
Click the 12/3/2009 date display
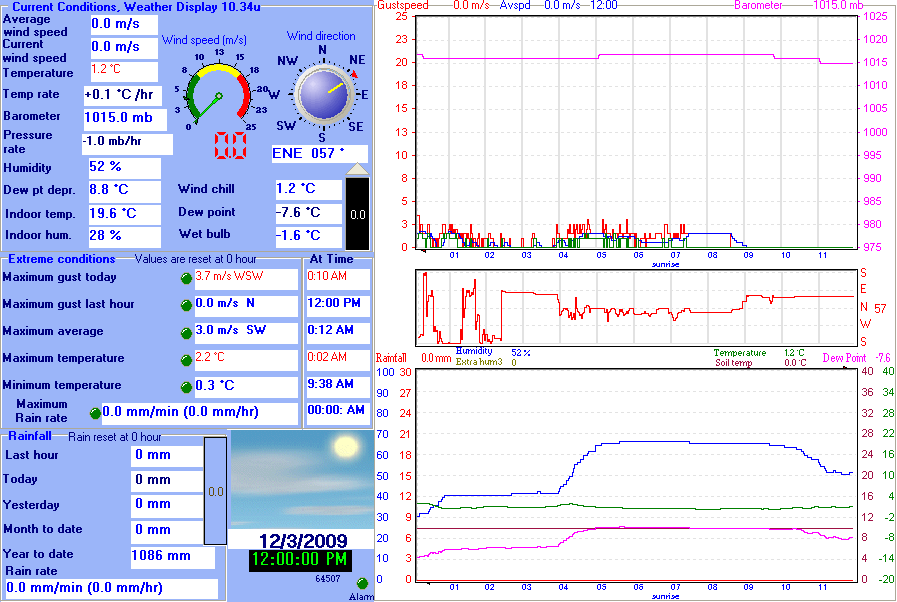point(300,540)
